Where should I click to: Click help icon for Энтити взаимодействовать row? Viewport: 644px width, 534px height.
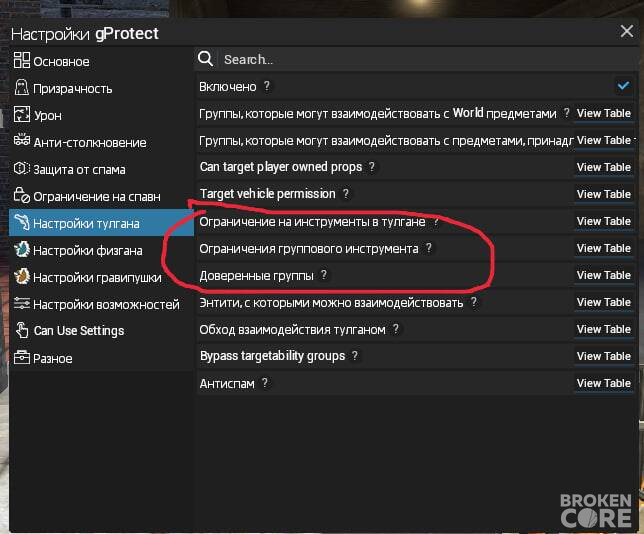pyautogui.click(x=474, y=302)
